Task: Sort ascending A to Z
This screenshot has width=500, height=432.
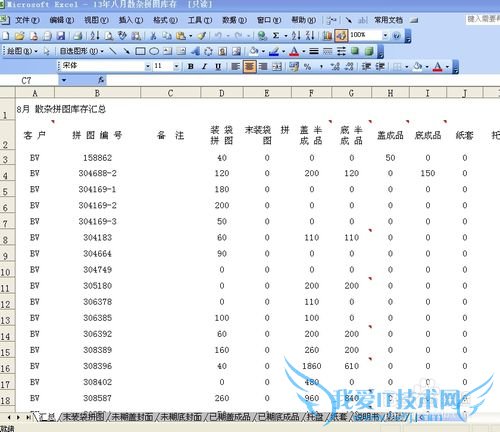Action: [x=296, y=35]
